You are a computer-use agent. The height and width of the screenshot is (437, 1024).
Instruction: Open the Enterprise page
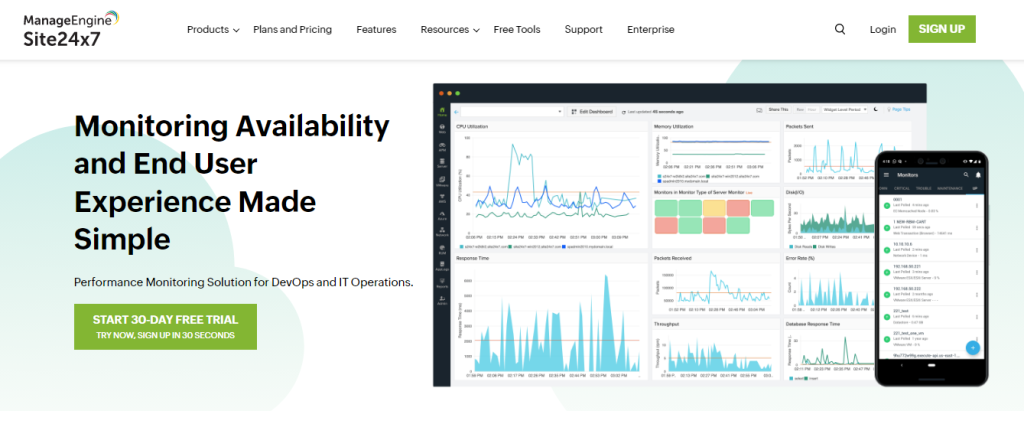(650, 29)
